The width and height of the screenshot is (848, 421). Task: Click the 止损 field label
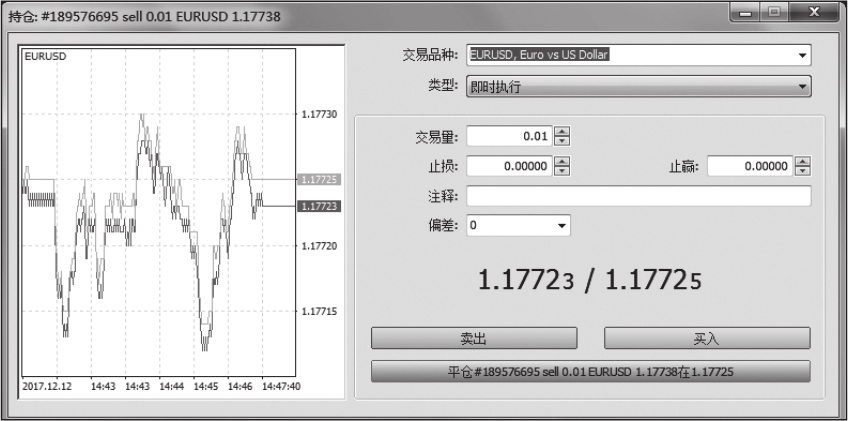[x=443, y=167]
